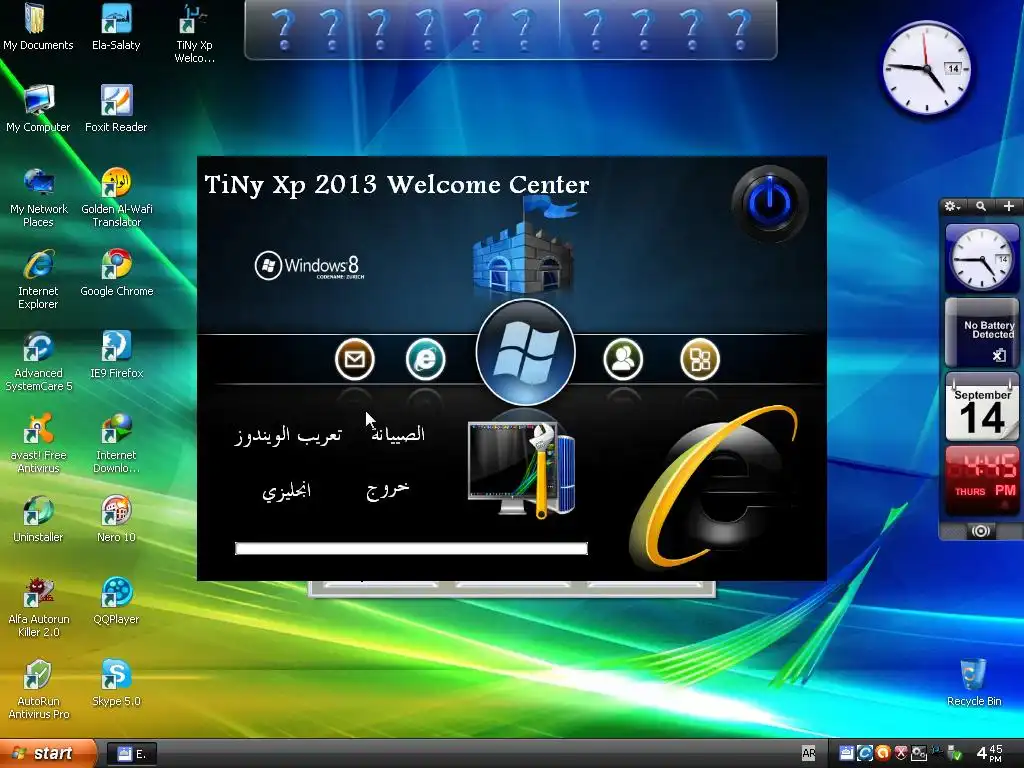Open sidebar gadget settings gear dropdown
The height and width of the screenshot is (768, 1024).
pyautogui.click(x=952, y=206)
